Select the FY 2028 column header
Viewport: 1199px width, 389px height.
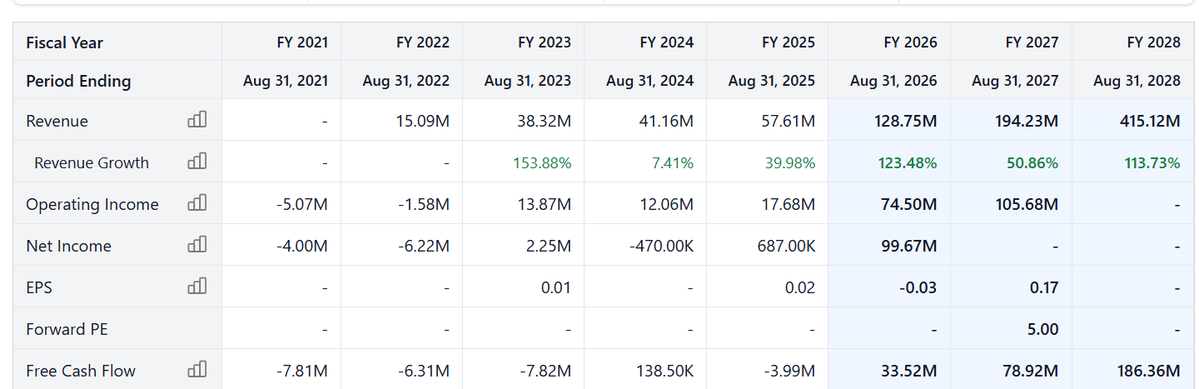[x=1154, y=43]
